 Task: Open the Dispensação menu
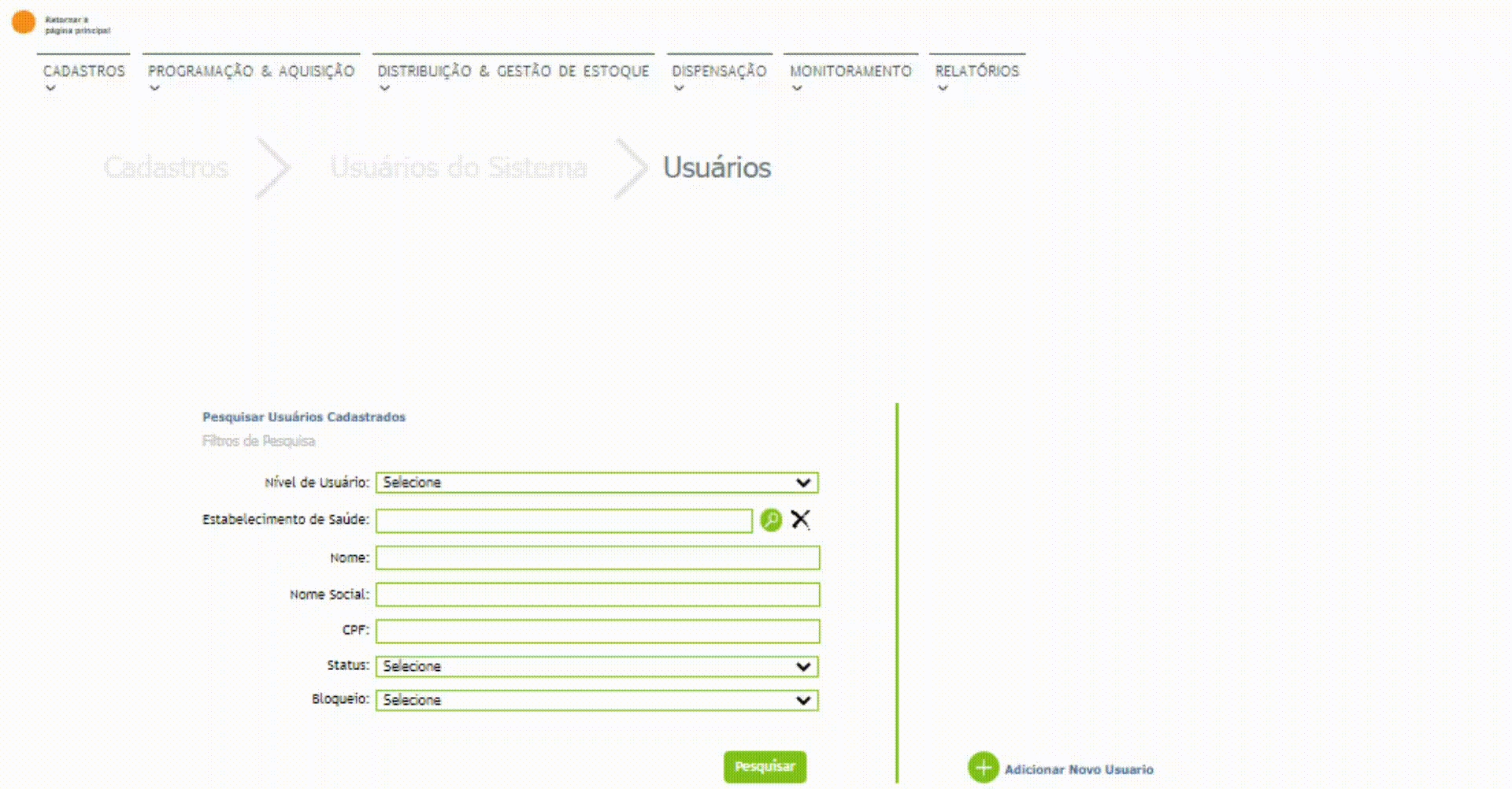click(719, 72)
